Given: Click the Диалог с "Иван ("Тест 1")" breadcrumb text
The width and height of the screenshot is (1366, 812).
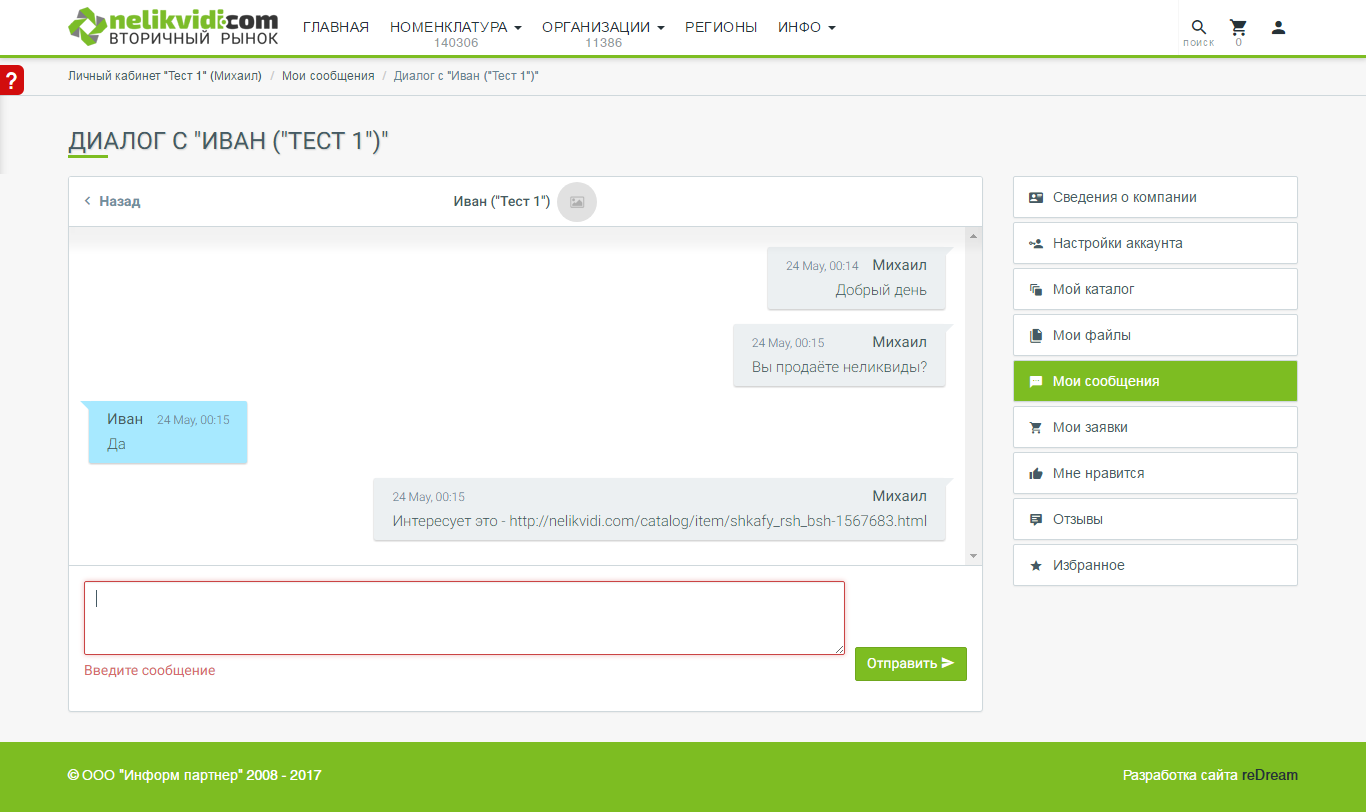Looking at the screenshot, I should [466, 76].
